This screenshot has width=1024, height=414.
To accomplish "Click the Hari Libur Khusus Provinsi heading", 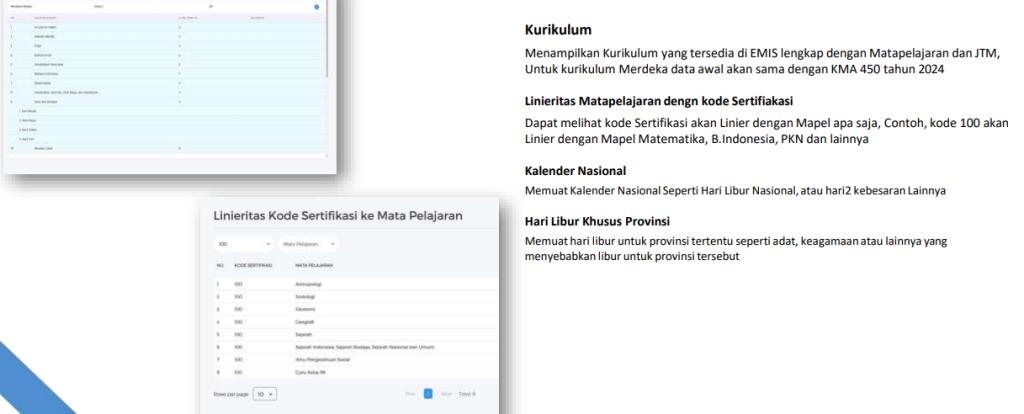I will tap(597, 221).
